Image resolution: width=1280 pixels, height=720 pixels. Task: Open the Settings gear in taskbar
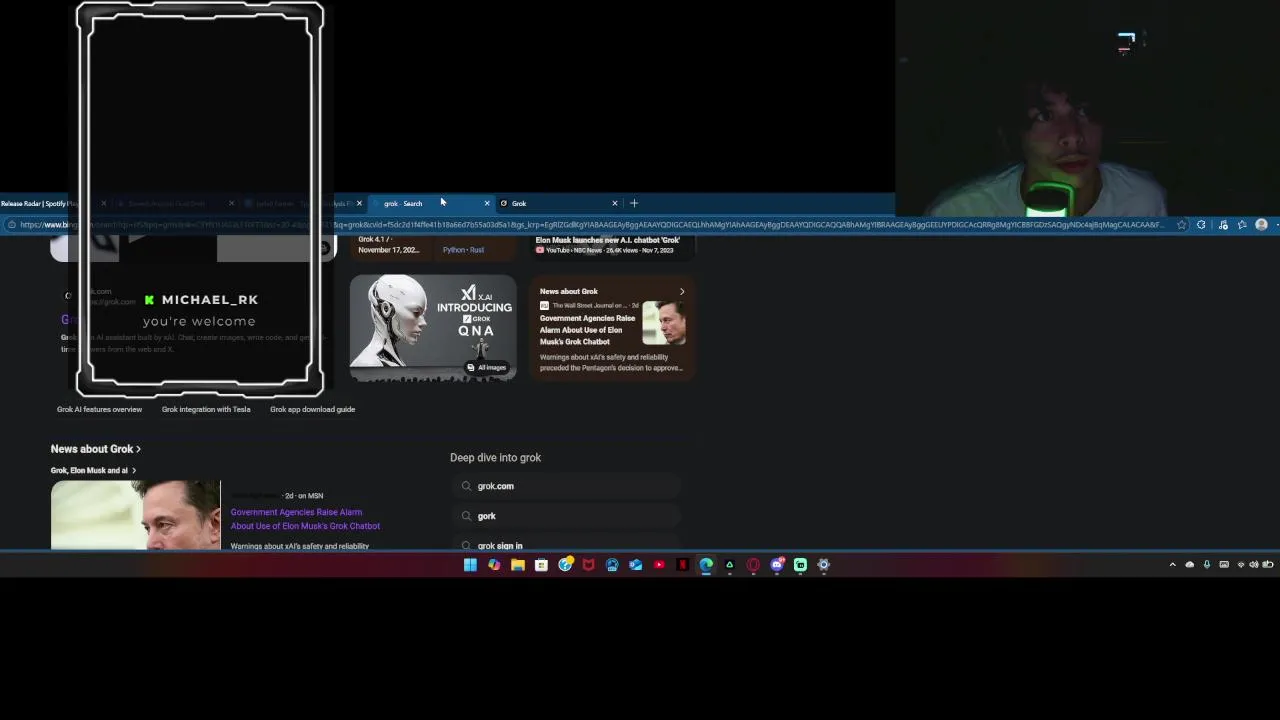tap(824, 565)
